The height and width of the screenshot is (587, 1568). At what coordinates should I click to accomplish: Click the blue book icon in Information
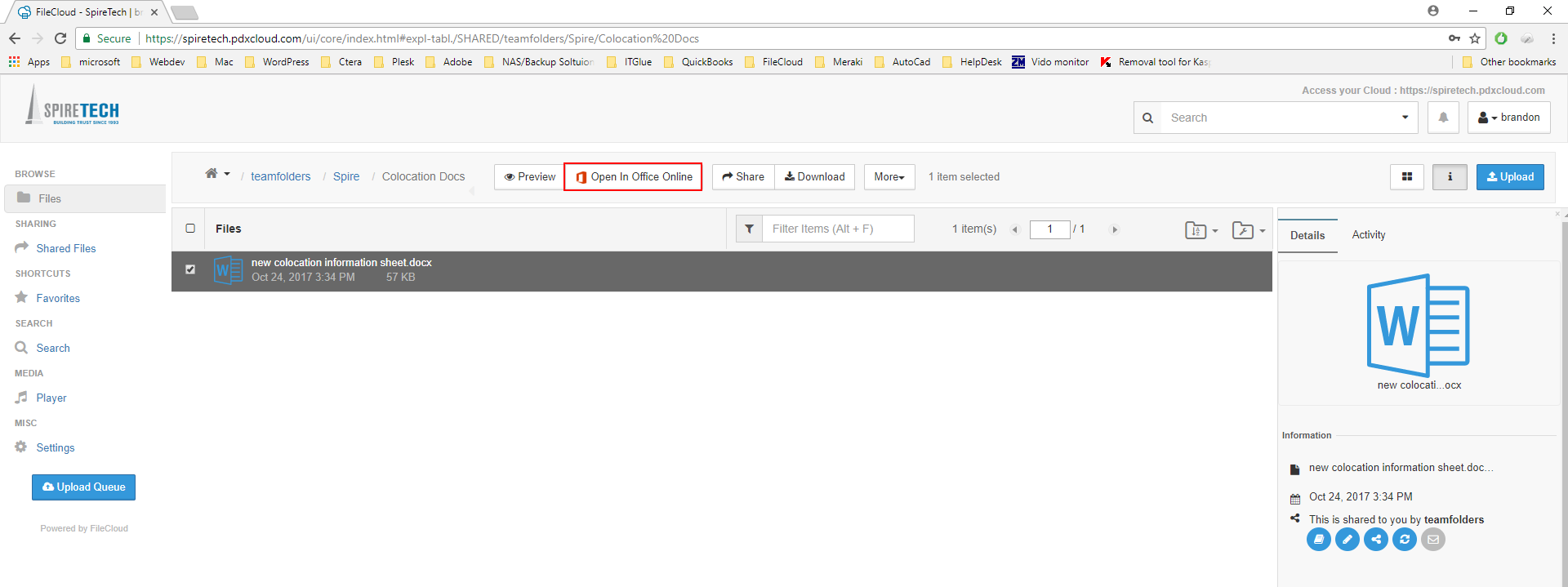(1318, 539)
